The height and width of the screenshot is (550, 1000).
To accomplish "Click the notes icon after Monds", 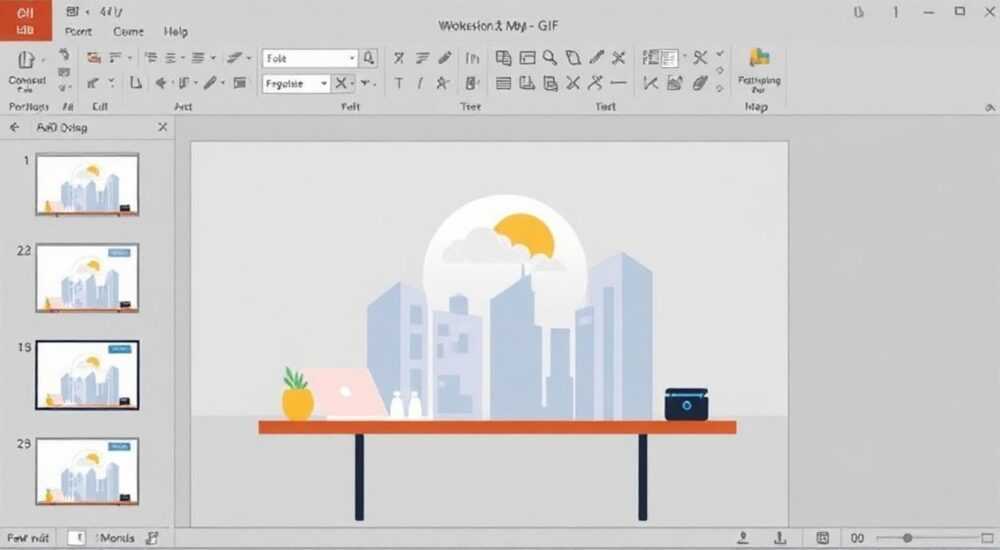I will (x=152, y=538).
